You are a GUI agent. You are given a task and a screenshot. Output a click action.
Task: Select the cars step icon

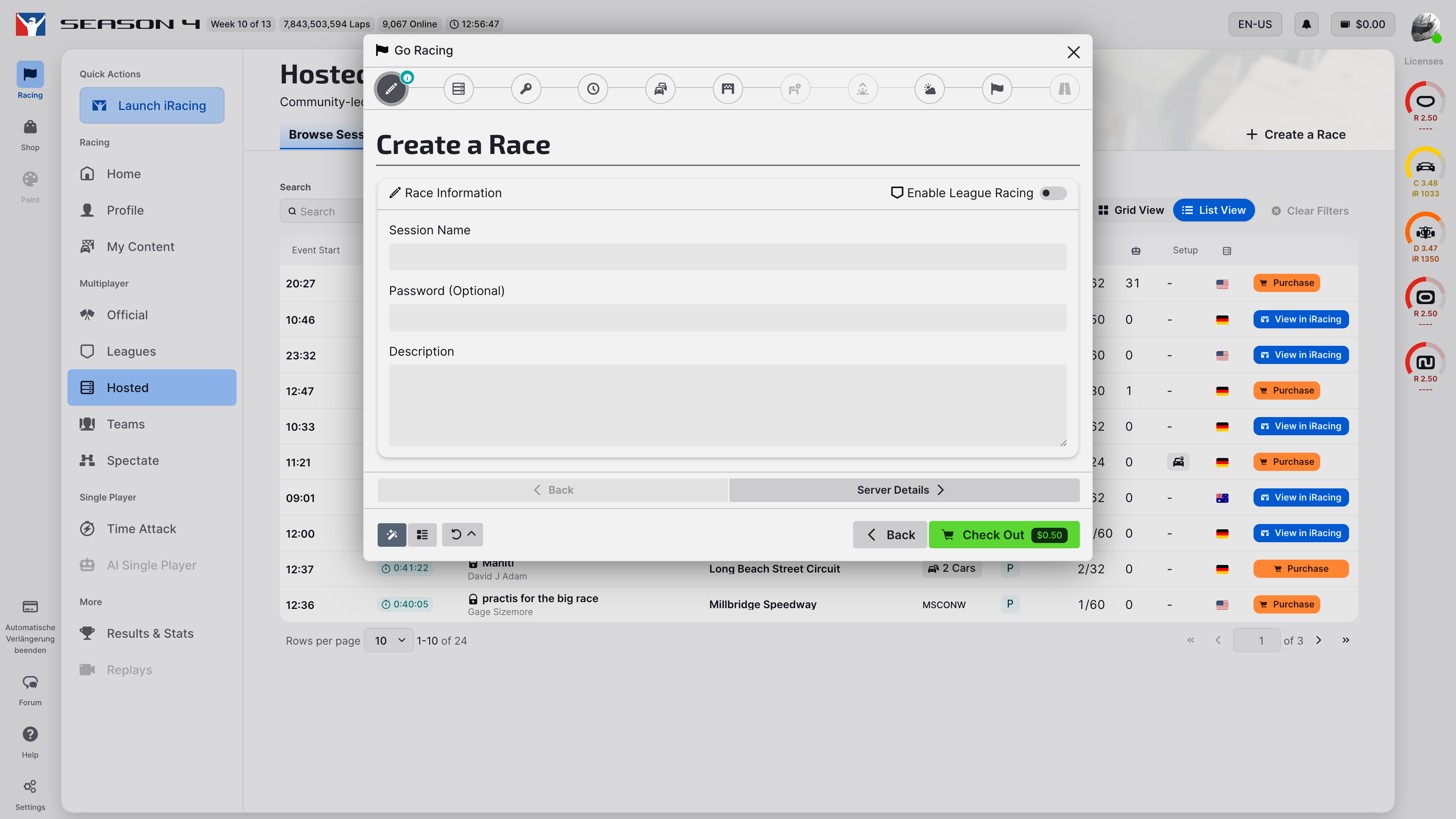(x=660, y=89)
